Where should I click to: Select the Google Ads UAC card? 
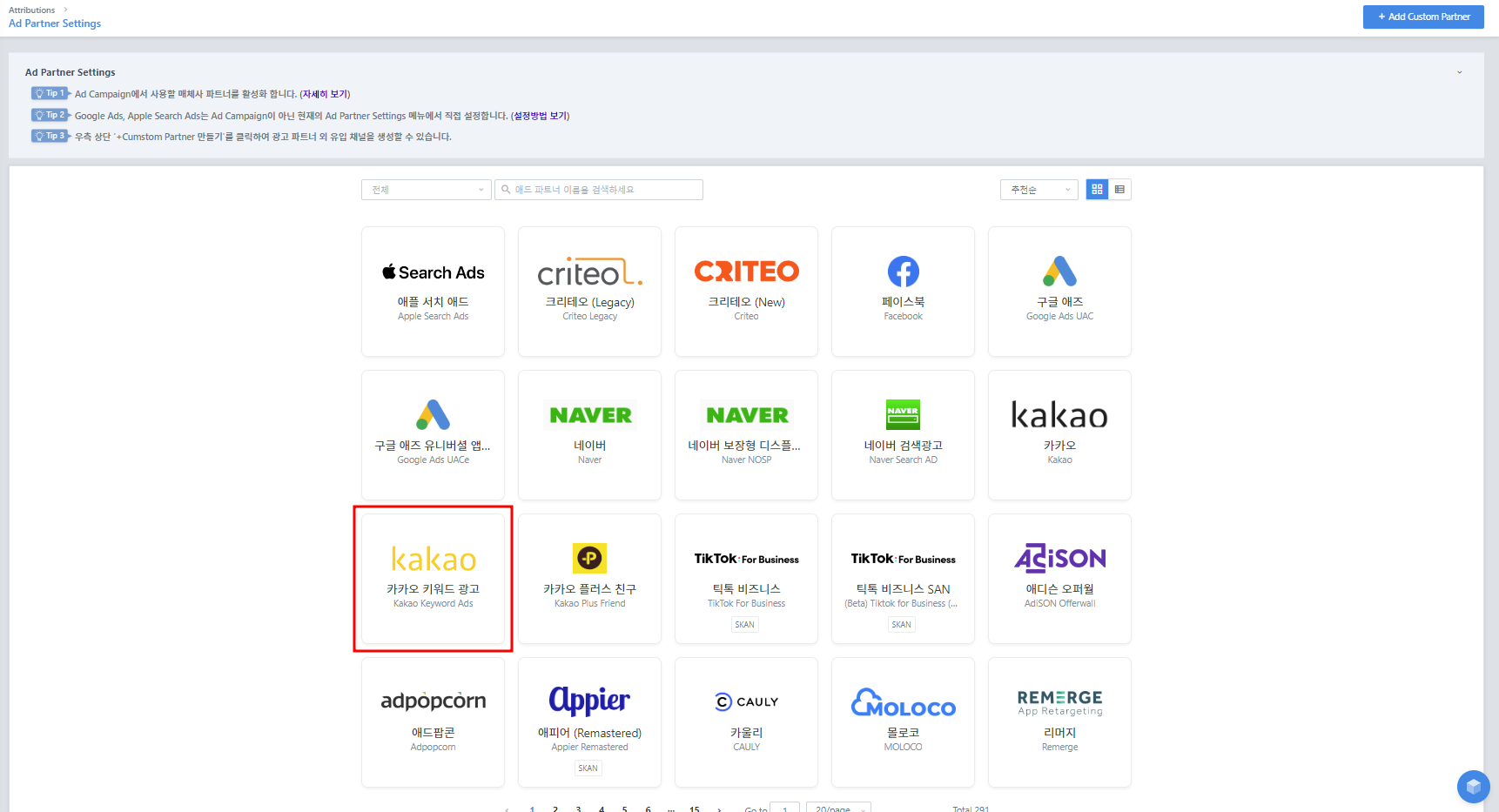tap(1059, 292)
